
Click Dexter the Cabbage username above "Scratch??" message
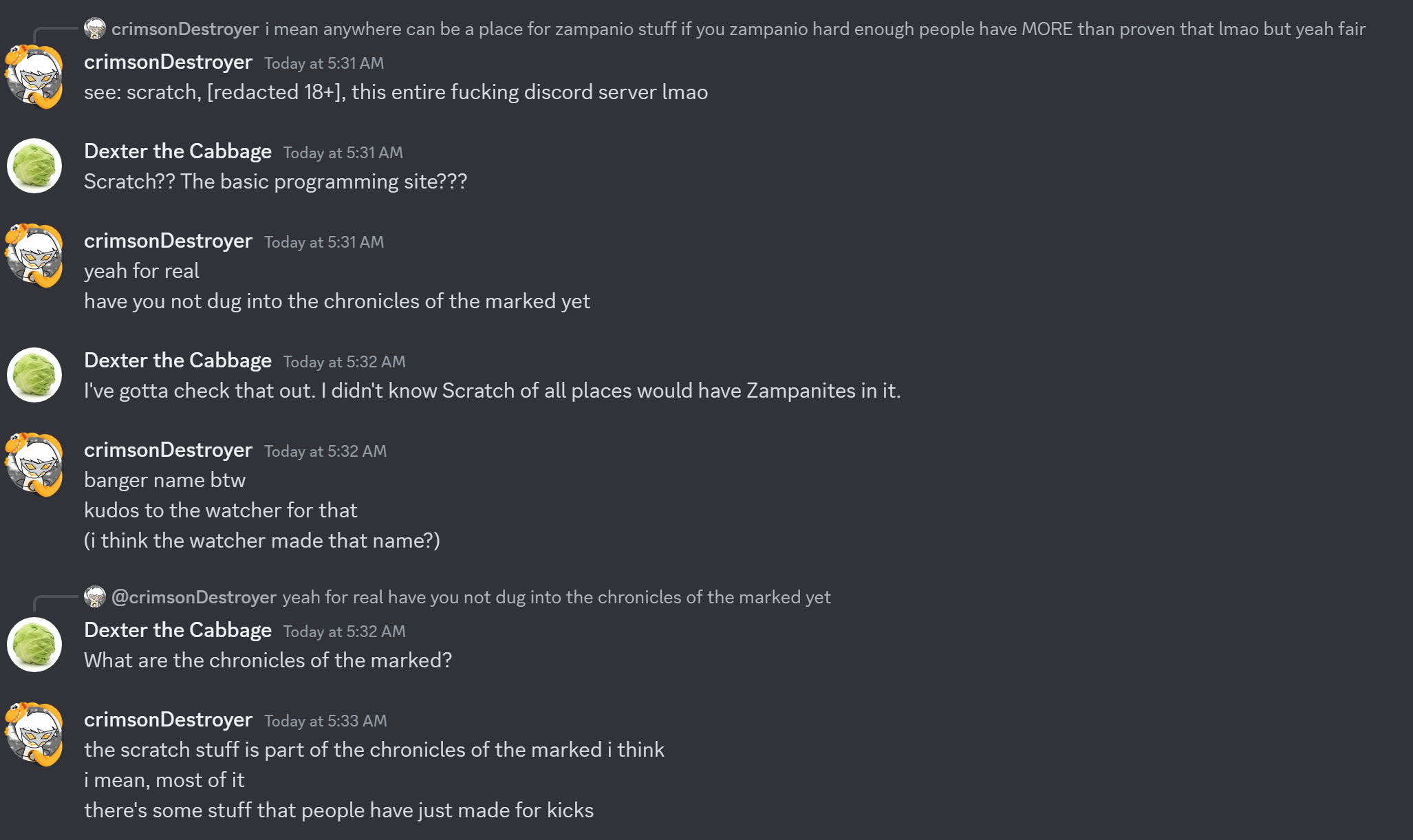[177, 151]
